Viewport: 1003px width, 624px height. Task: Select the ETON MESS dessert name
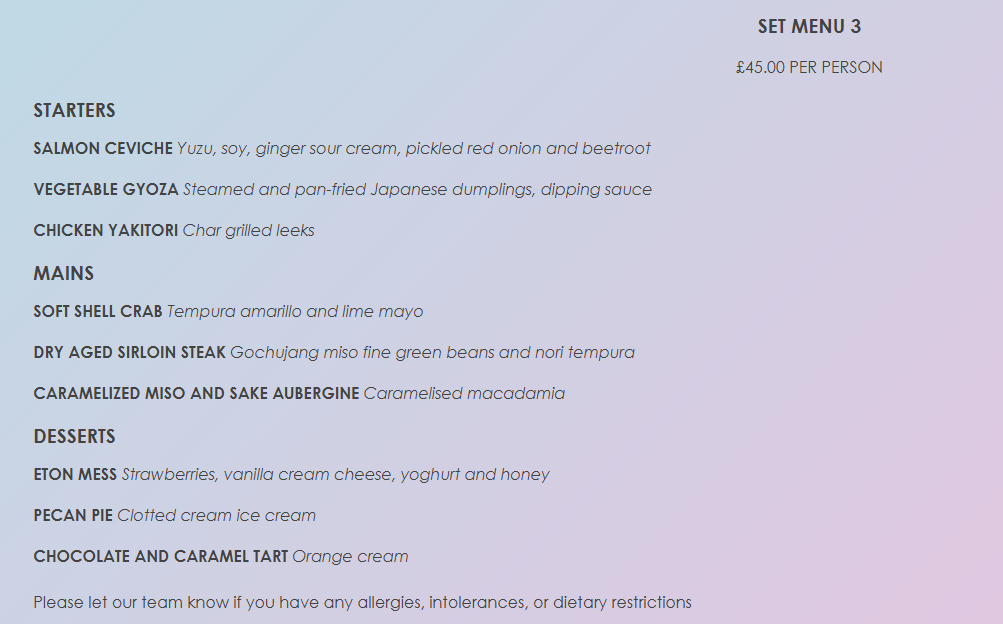[x=75, y=475]
